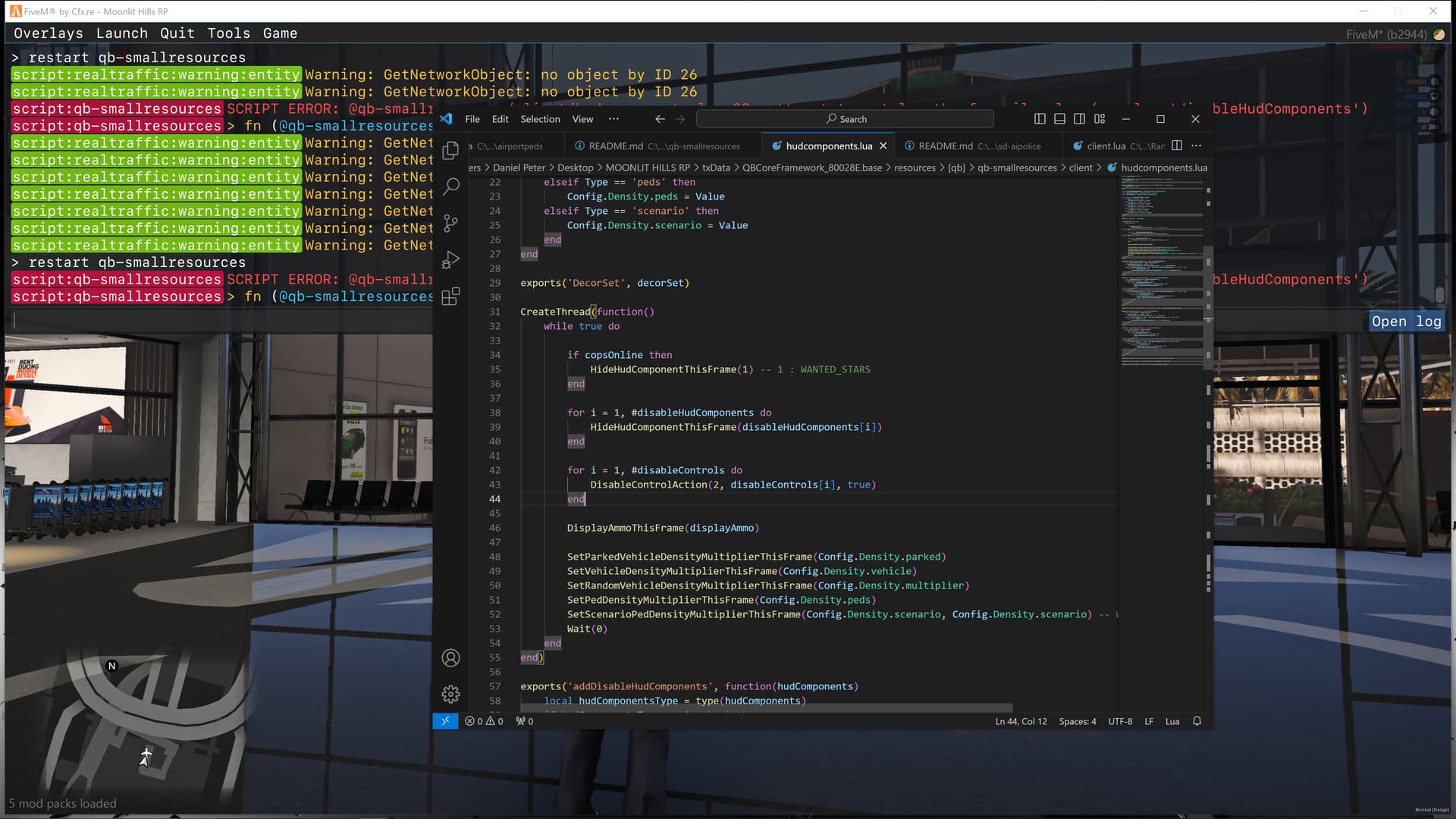Screen dimensions: 1456x819
Task: Open the Selection menu
Action: click(x=540, y=119)
